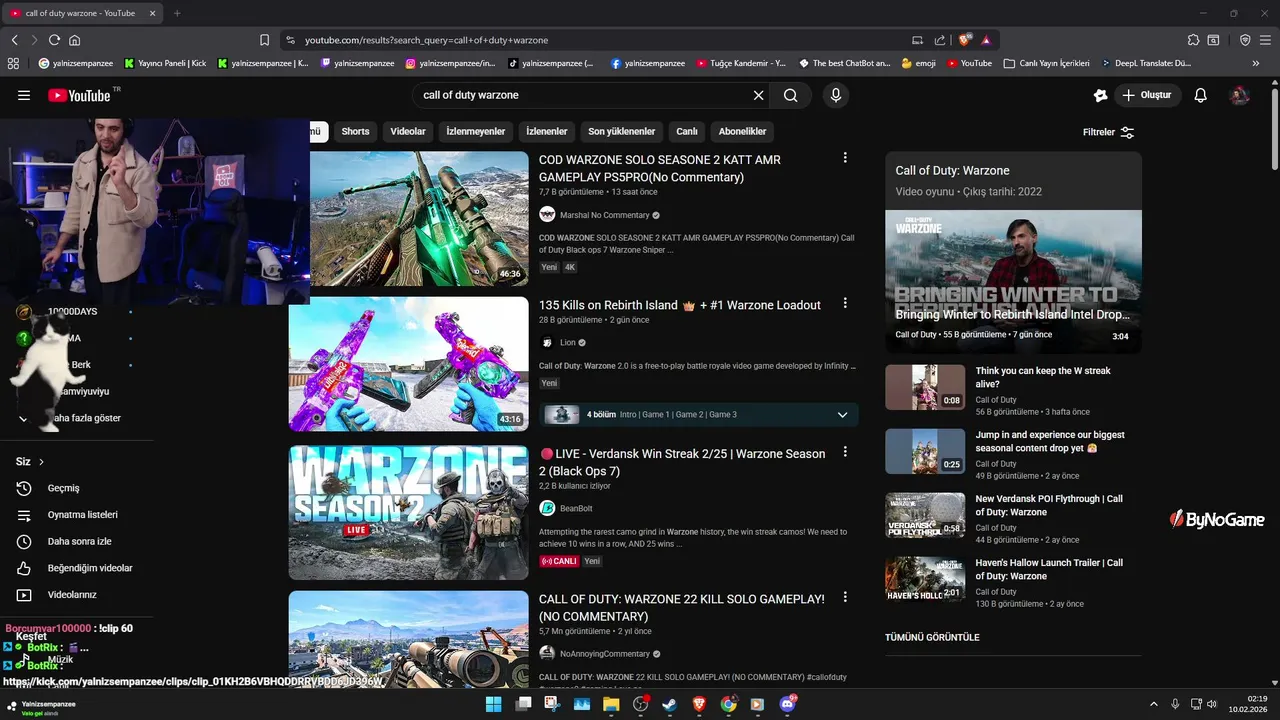
Task: Open Windows Start menu
Action: pyautogui.click(x=493, y=704)
